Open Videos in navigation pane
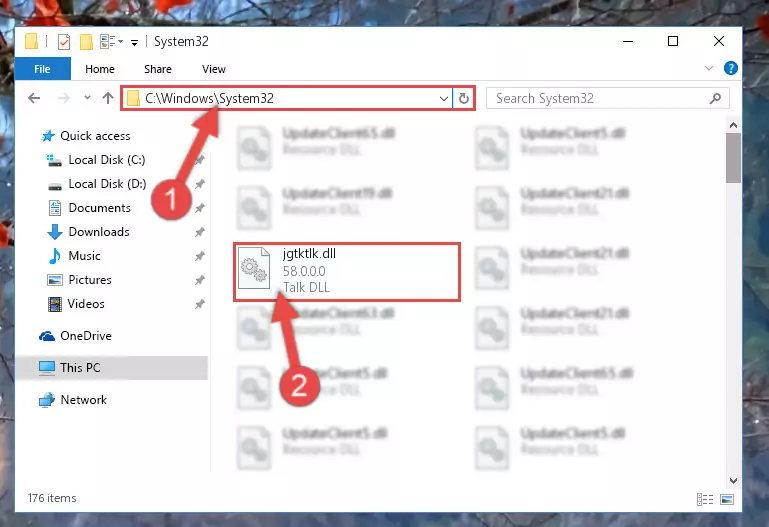 click(x=86, y=304)
